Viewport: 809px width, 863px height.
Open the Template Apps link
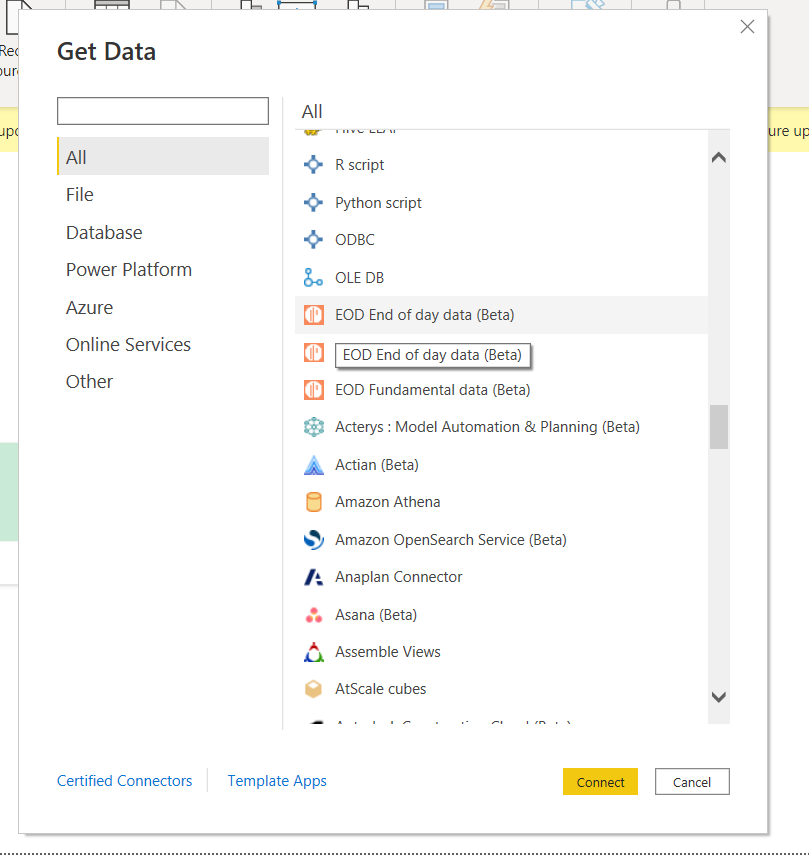(x=277, y=781)
